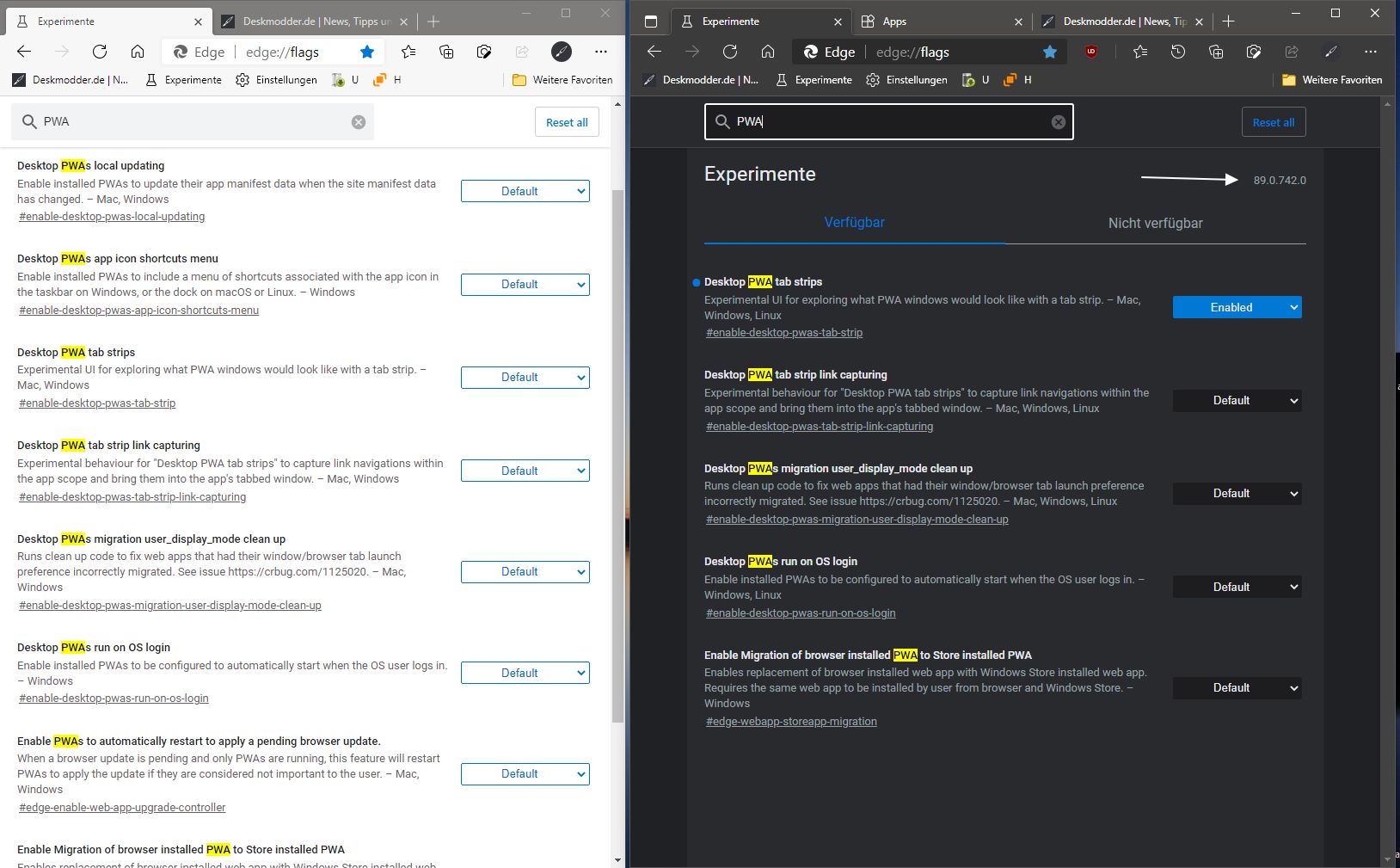This screenshot has height=868, width=1400.
Task: Open home page in right dark window
Action: [768, 52]
